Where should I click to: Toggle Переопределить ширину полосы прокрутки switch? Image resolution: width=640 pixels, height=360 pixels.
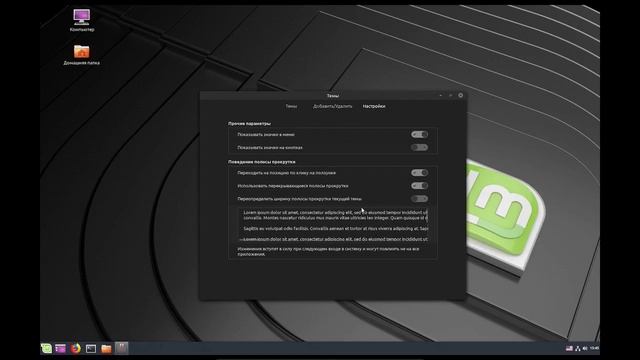click(x=419, y=199)
